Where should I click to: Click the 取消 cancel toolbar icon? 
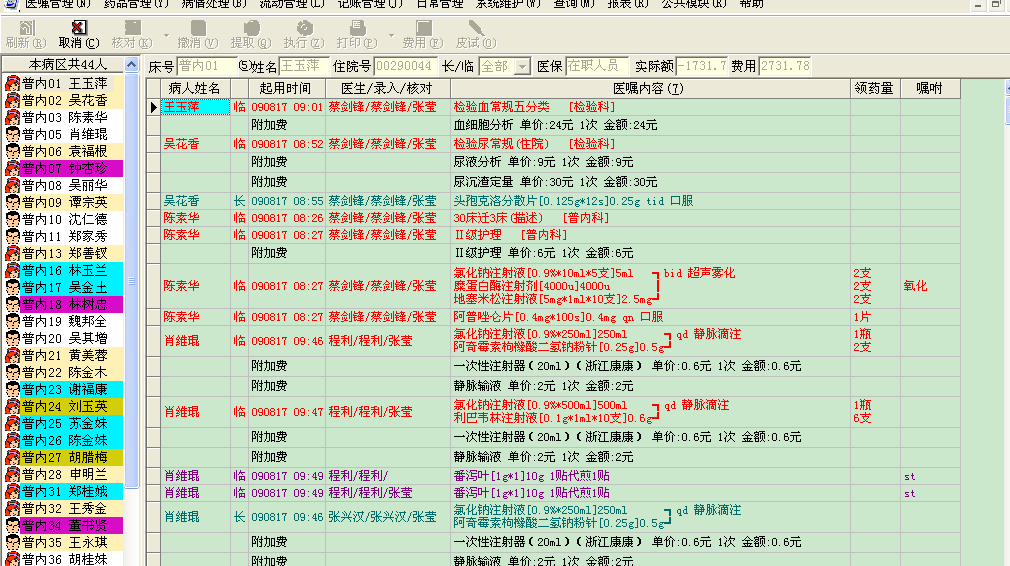[x=79, y=27]
